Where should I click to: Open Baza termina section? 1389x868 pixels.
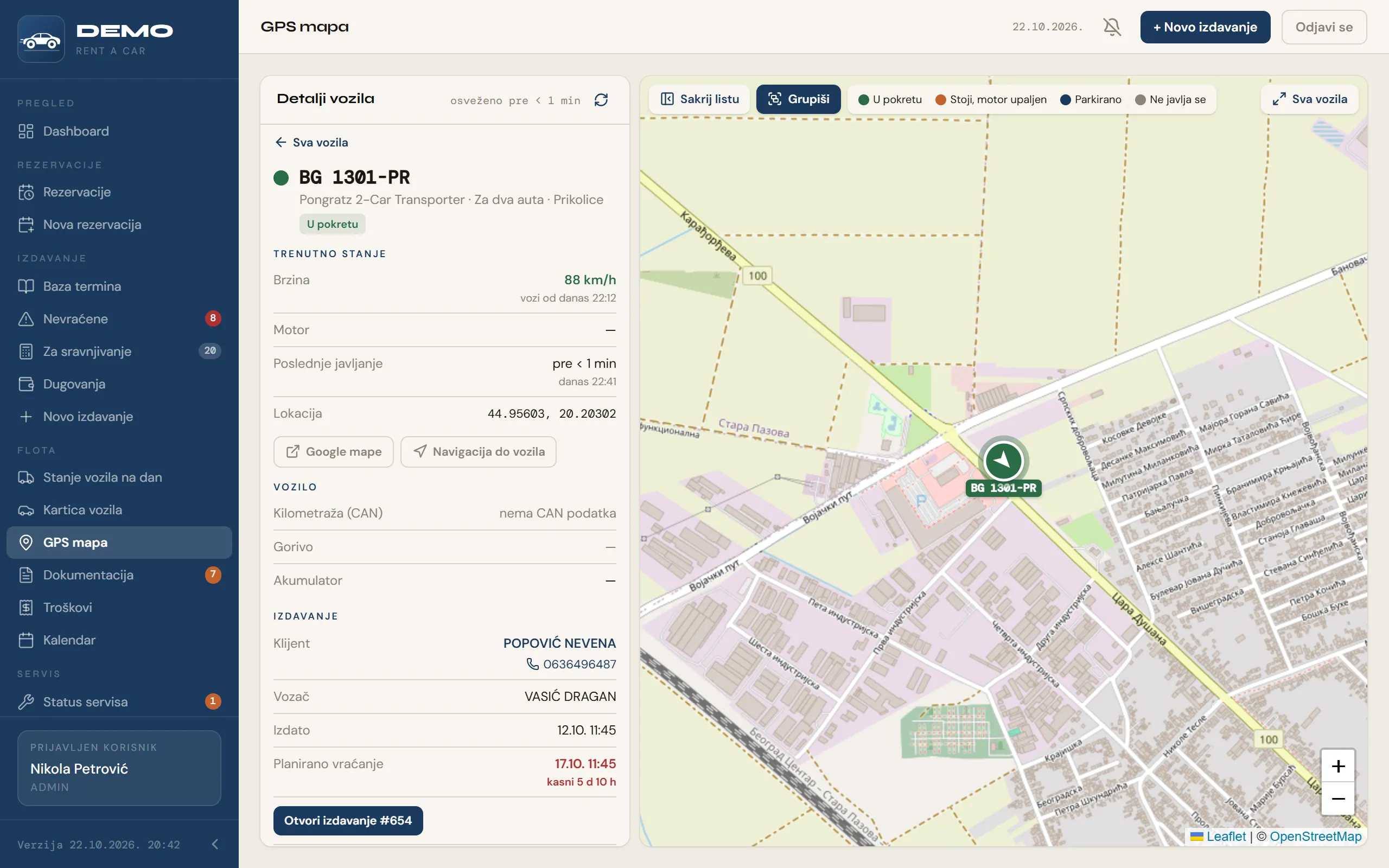coord(119,286)
